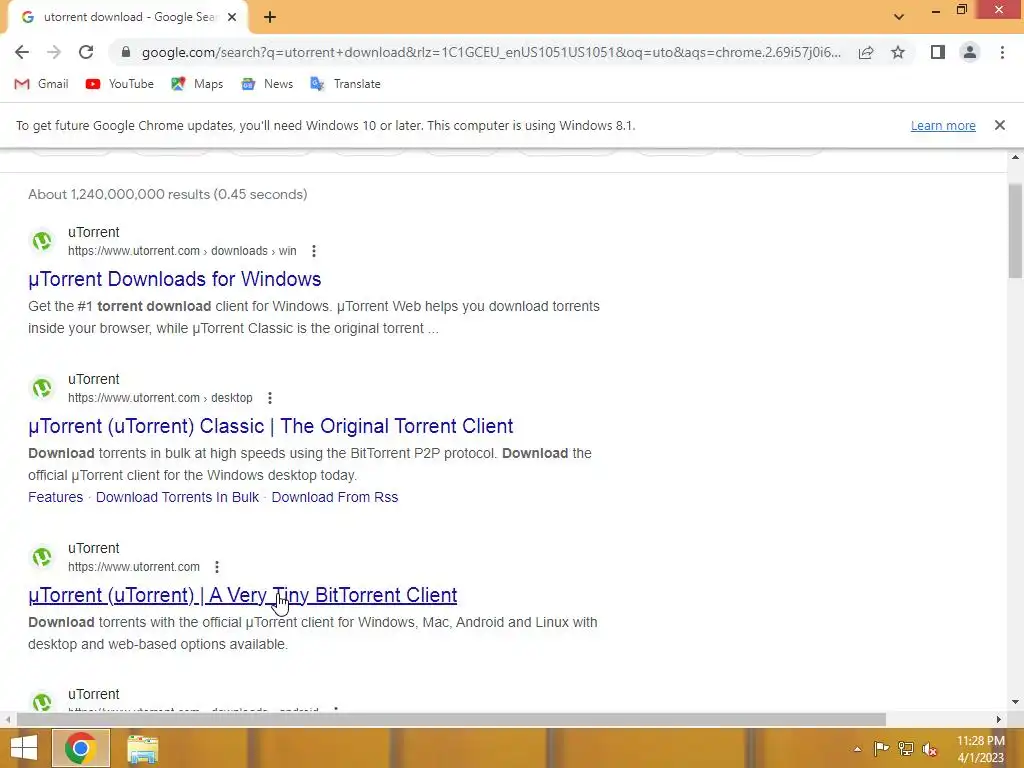The height and width of the screenshot is (768, 1024).
Task: Bookmark this page with the star icon
Action: pyautogui.click(x=898, y=52)
